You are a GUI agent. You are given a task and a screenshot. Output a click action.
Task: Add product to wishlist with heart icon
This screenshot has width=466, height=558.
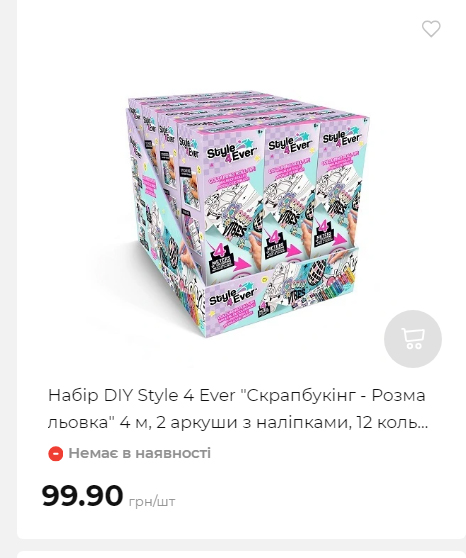point(431,29)
